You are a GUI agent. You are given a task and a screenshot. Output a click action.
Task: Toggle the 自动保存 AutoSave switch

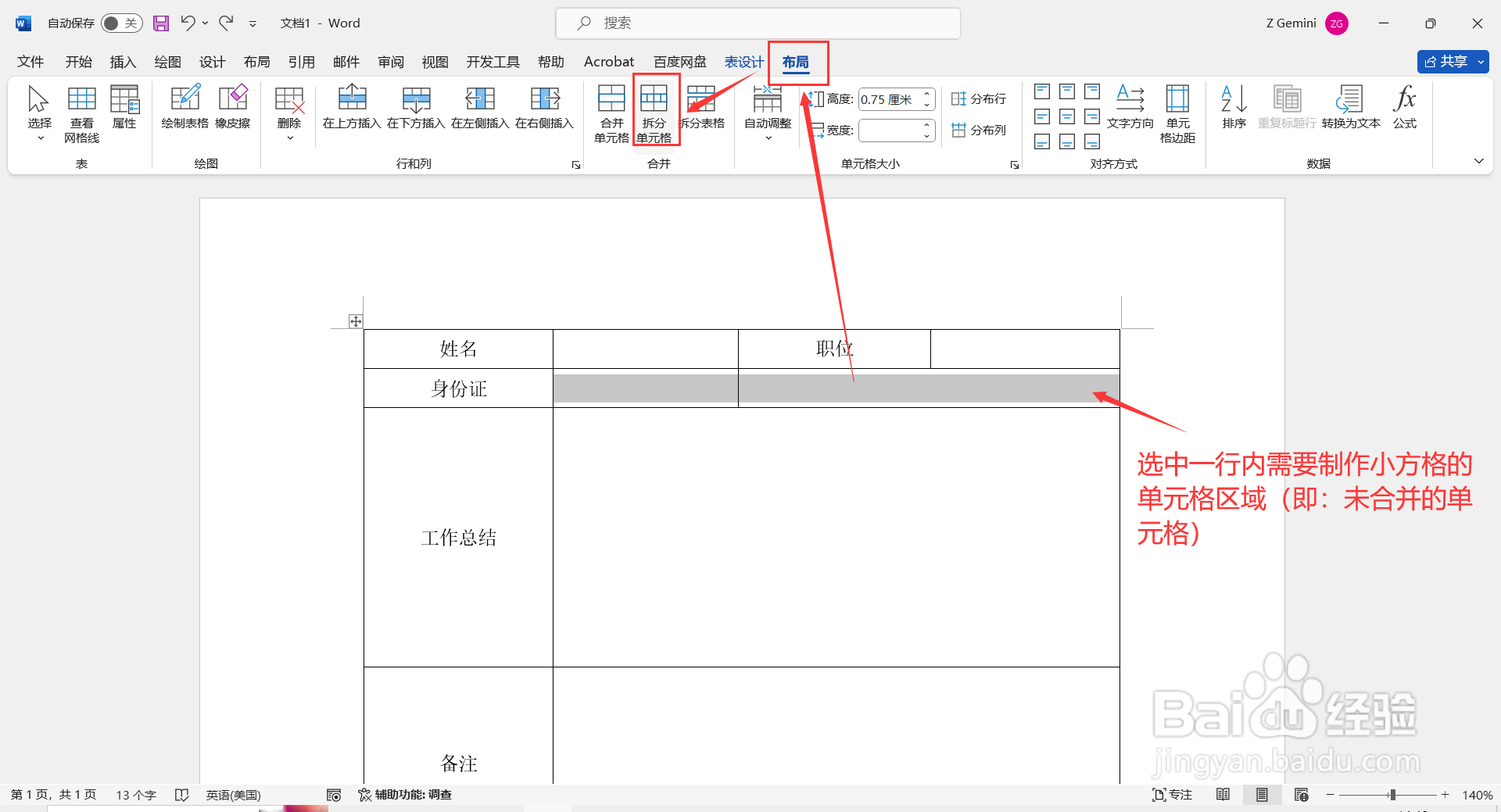click(x=121, y=23)
